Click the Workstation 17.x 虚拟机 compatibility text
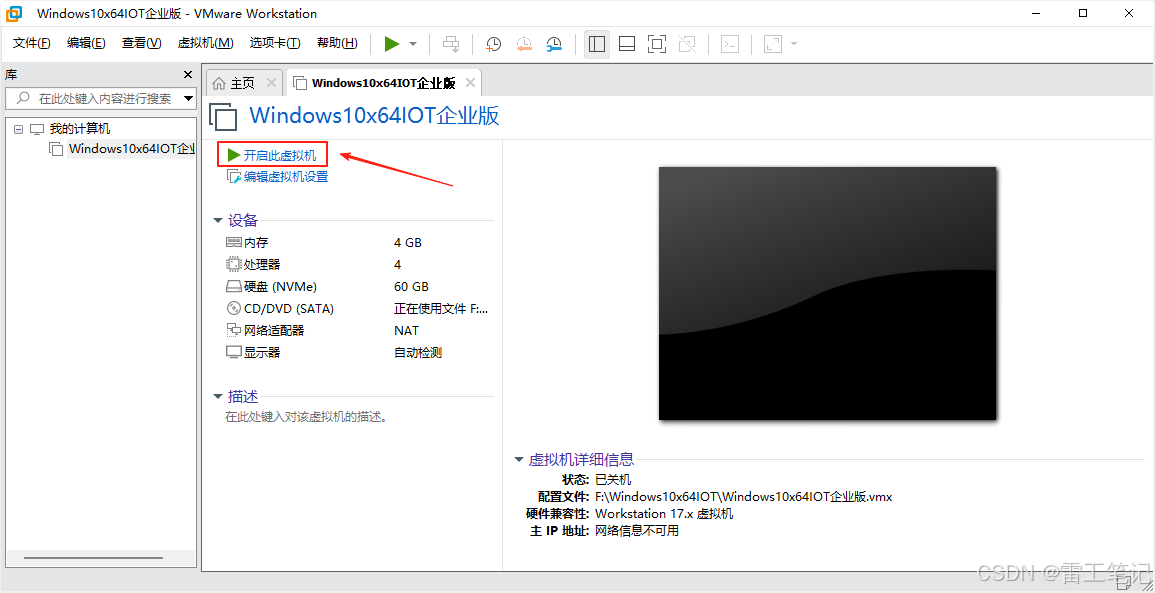The image size is (1155, 593). point(664,513)
